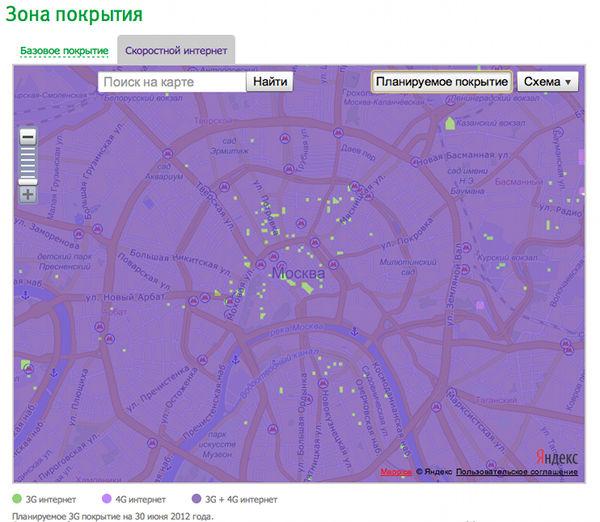The image size is (600, 522).
Task: Click the pink marker icon east of Земляной Вал
Action: pos(480,305)
